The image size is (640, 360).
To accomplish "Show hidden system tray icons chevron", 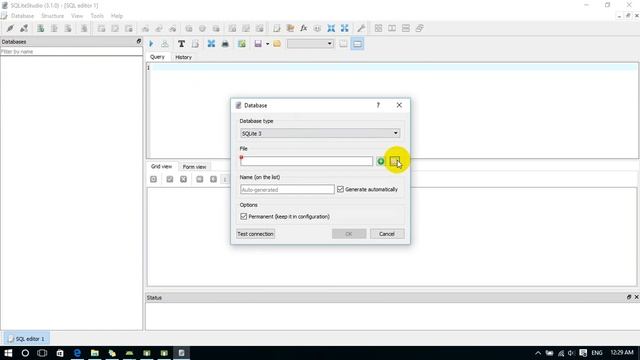I will (538, 353).
